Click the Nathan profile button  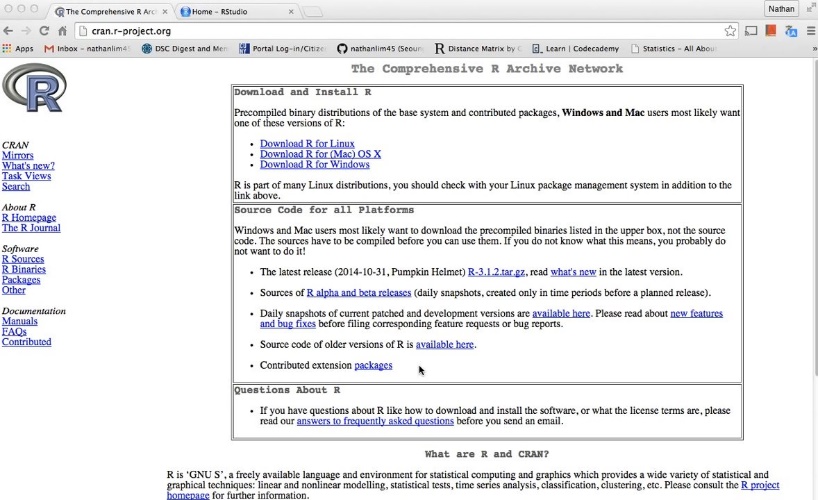781,9
